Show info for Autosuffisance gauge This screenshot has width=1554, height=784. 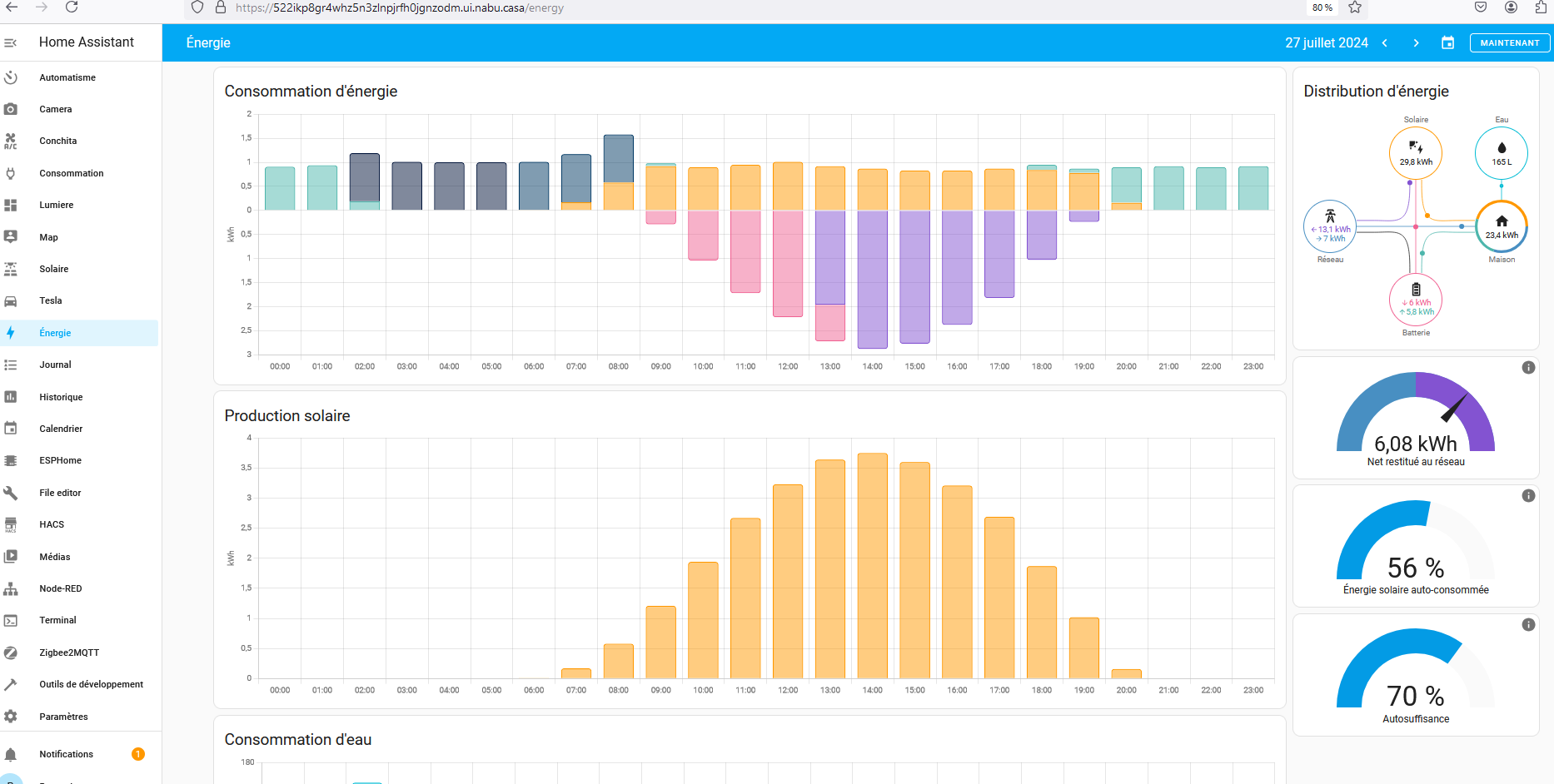[x=1528, y=625]
